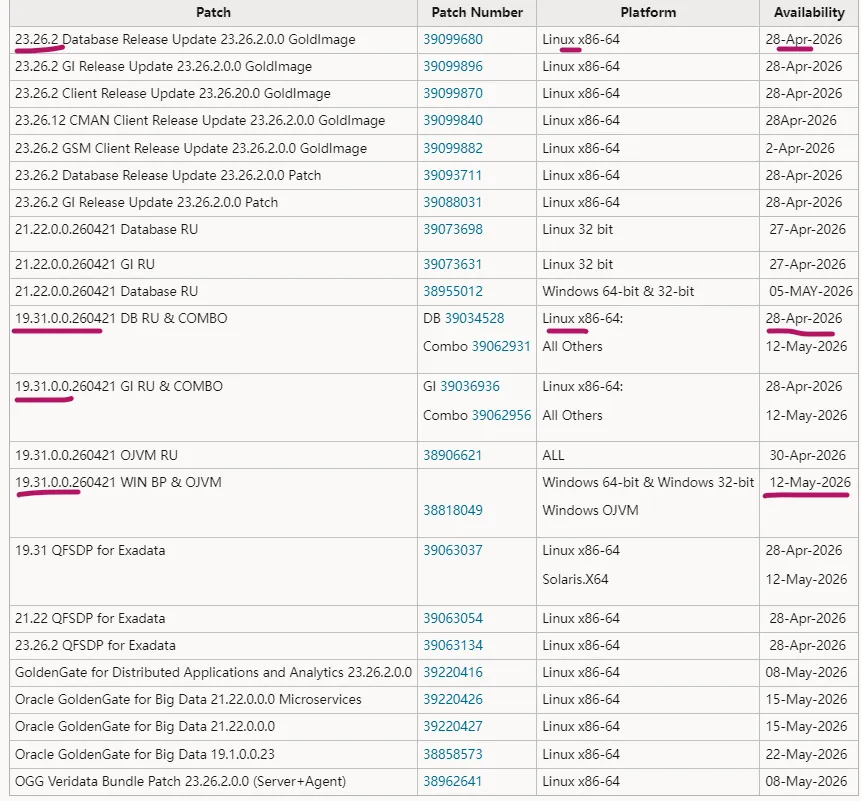
Task: Open GI patch 39036936 link
Action: coord(469,387)
